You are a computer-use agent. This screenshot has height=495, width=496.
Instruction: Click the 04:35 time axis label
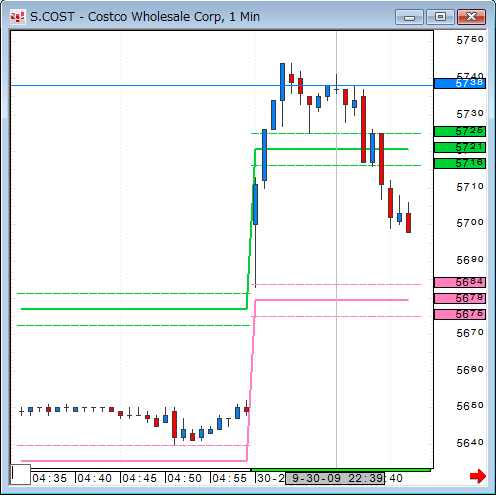click(x=50, y=478)
